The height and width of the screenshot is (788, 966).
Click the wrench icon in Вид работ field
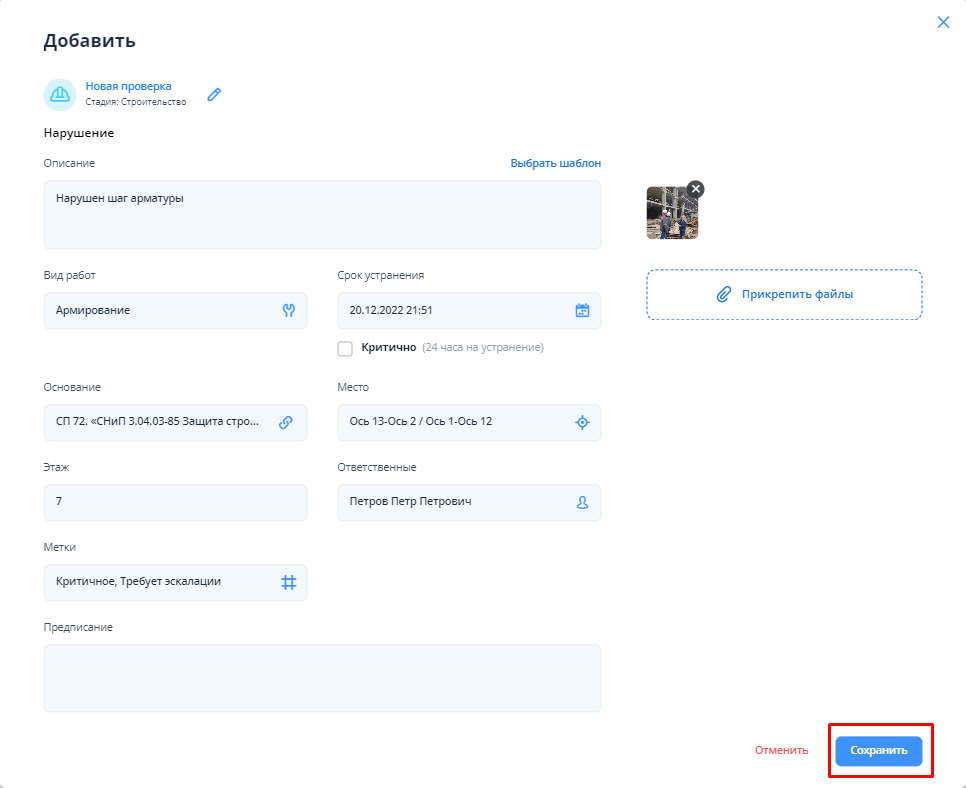(x=289, y=310)
